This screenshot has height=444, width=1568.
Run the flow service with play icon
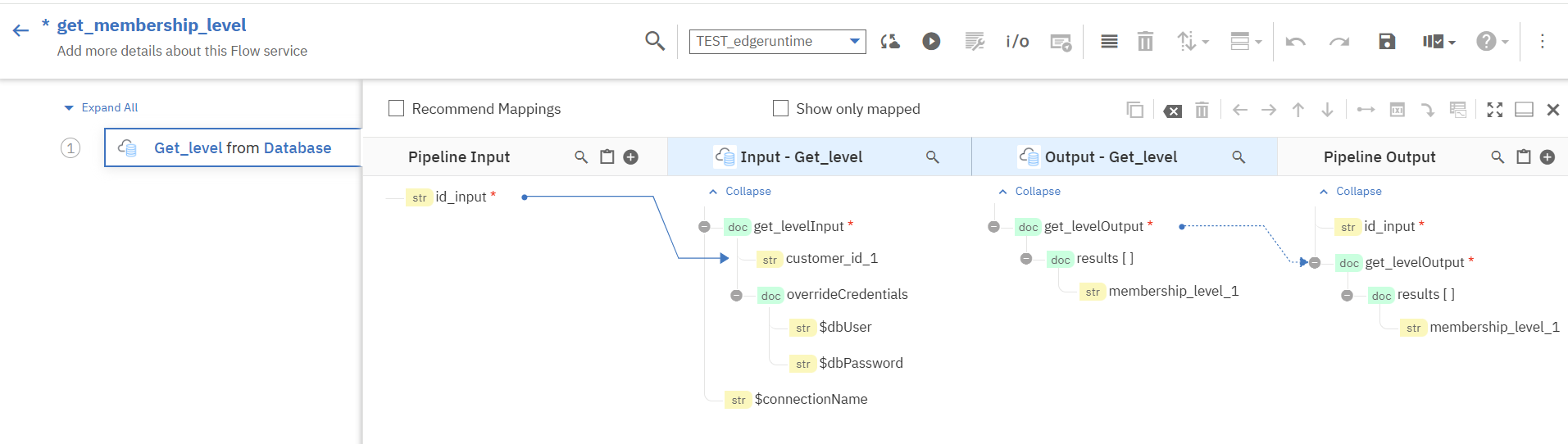click(x=931, y=41)
